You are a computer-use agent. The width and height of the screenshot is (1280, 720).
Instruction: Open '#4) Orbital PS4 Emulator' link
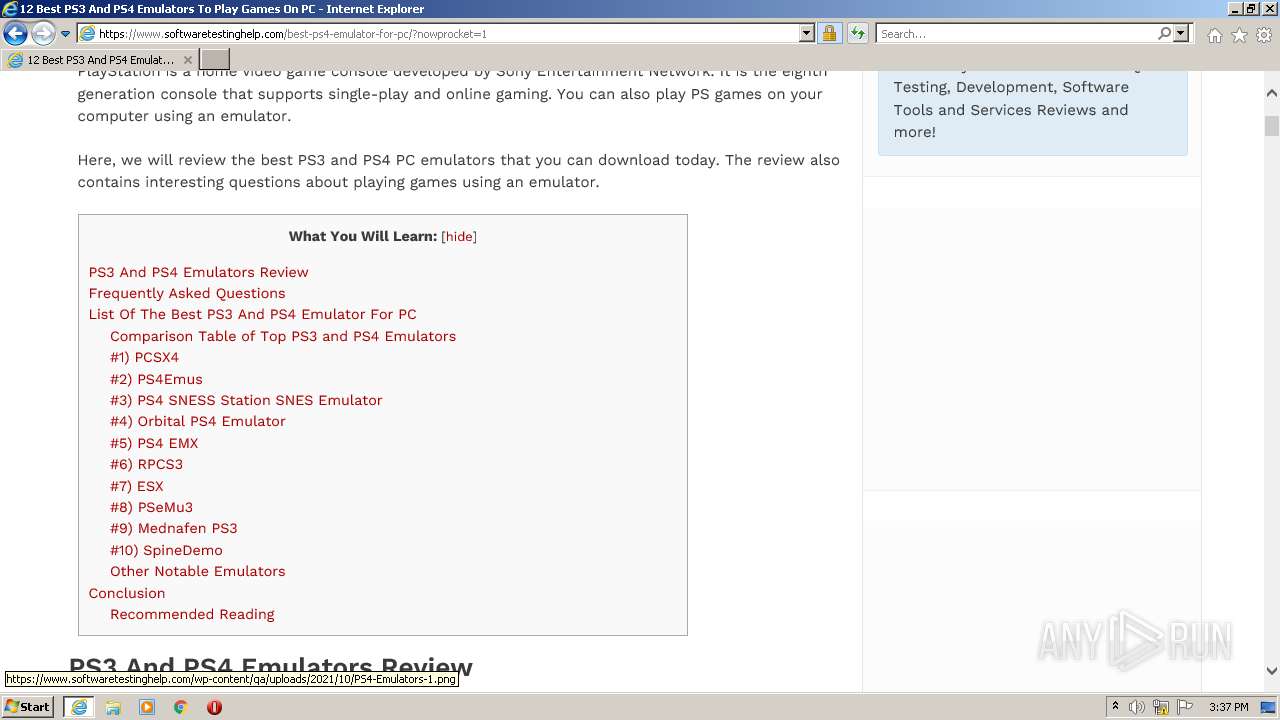coord(198,421)
